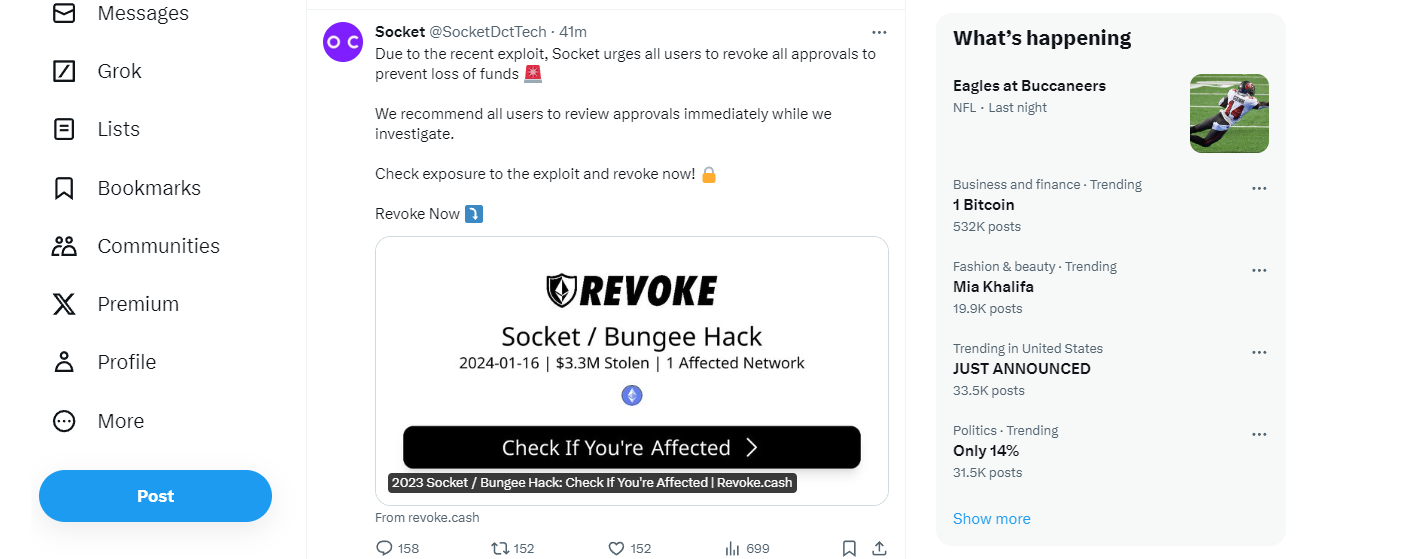Open options for JUST ANNOUNCED trend
Image resolution: width=1422 pixels, height=559 pixels.
[1259, 352]
